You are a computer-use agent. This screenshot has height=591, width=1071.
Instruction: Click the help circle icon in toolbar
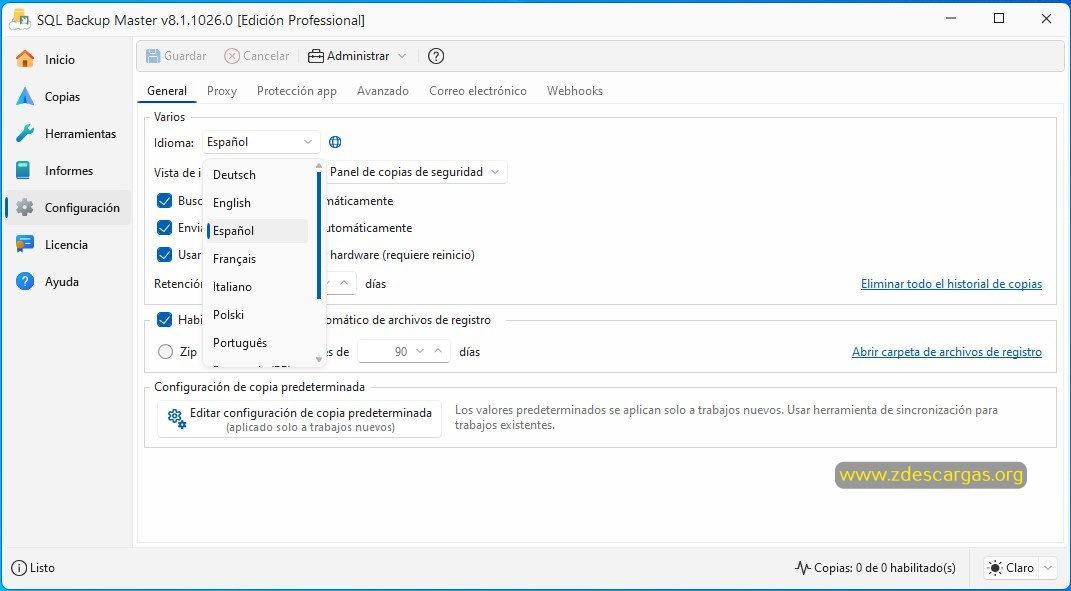[436, 56]
